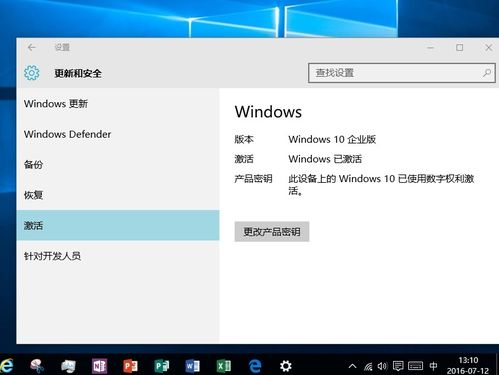The height and width of the screenshot is (375, 499).
Task: Click the Windows 10 企业版 edition text
Action: [x=332, y=139]
